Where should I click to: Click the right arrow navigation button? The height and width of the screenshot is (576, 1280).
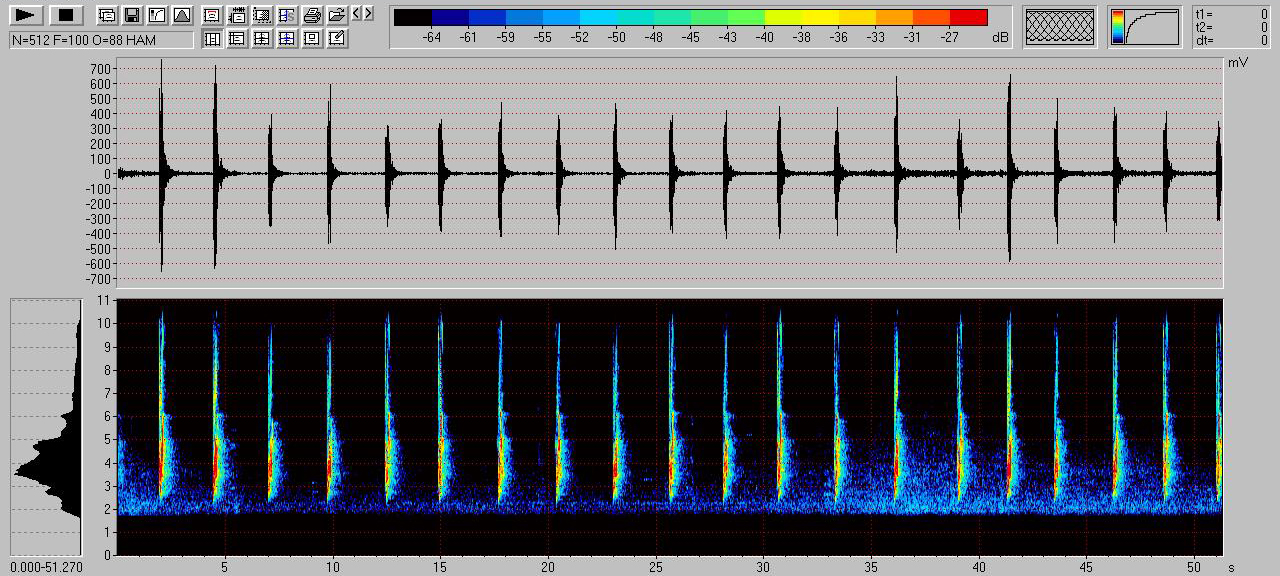point(369,14)
